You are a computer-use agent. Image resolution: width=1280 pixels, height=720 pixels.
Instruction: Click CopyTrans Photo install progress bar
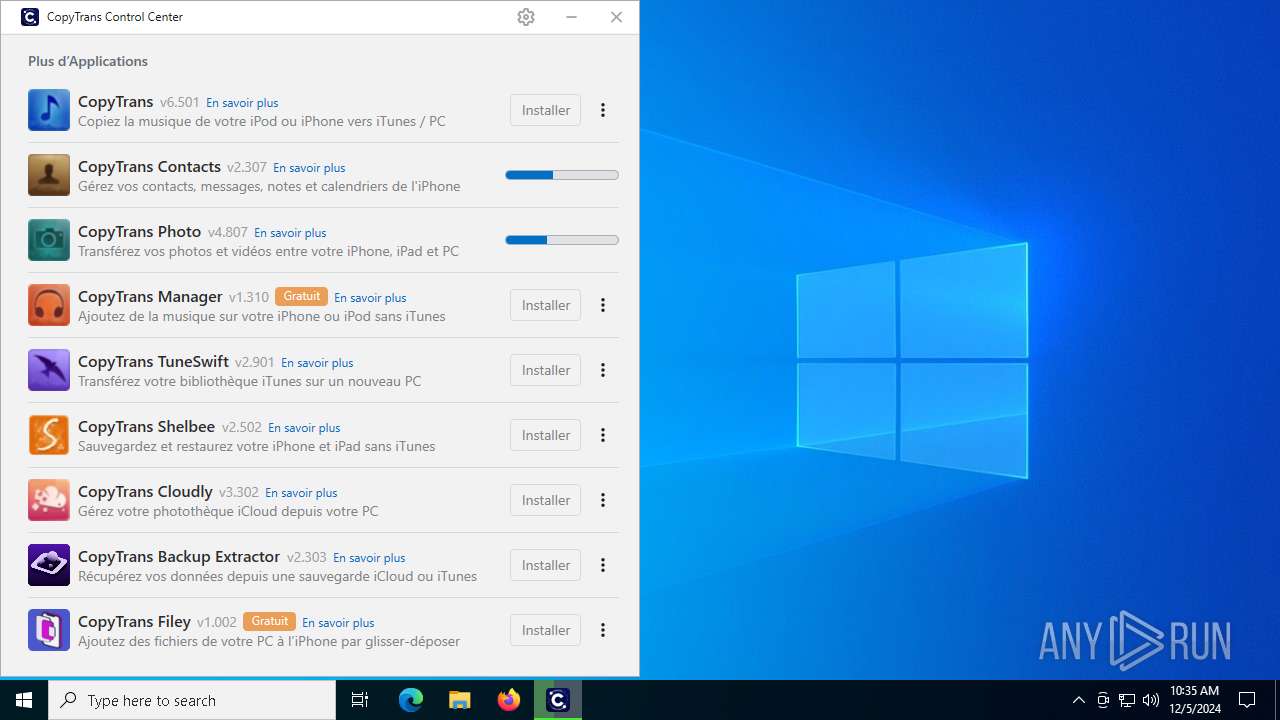click(x=562, y=240)
